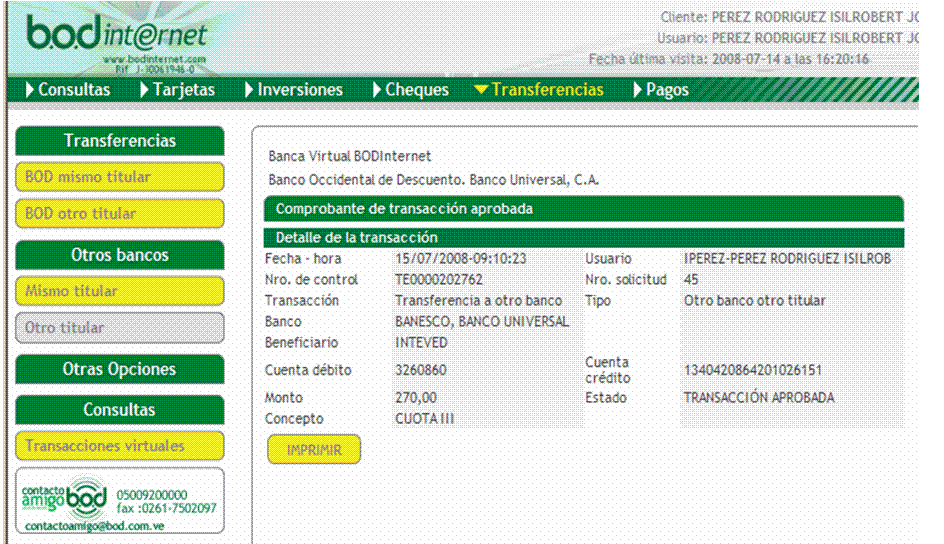Expand the Cheques menu arrow
This screenshot has width=944, height=544.
coord(376,90)
